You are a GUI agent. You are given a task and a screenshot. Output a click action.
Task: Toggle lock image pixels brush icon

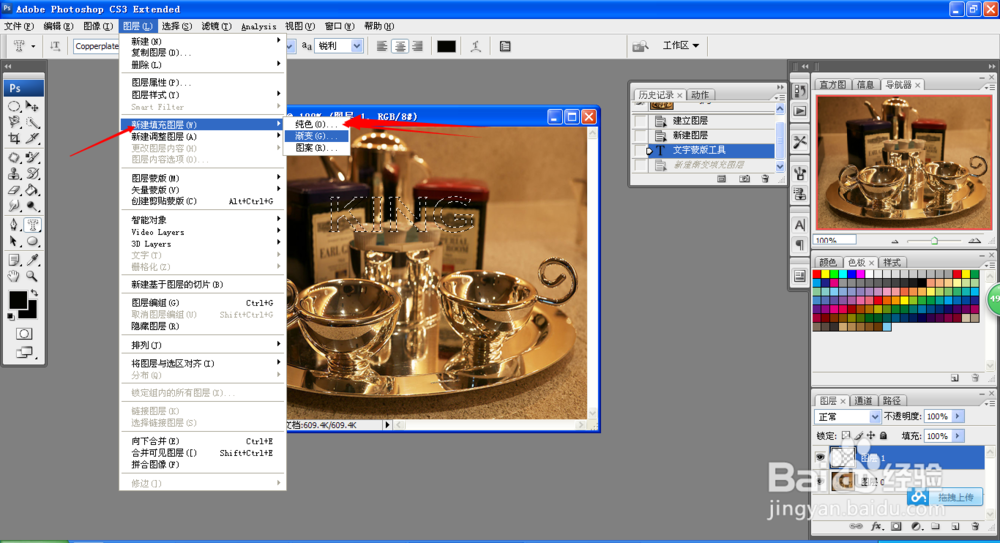click(858, 436)
